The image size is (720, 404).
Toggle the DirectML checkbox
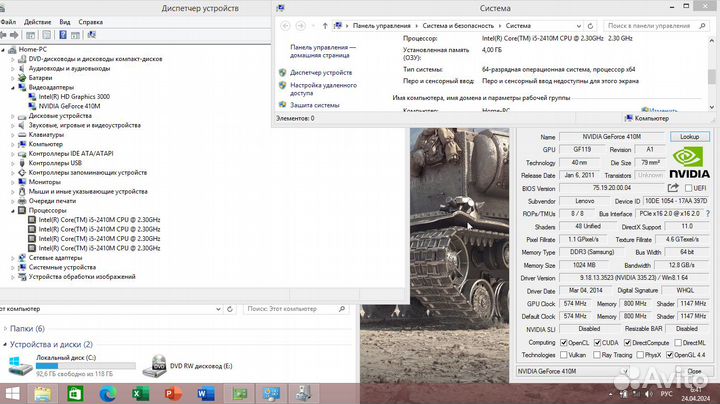click(x=678, y=342)
